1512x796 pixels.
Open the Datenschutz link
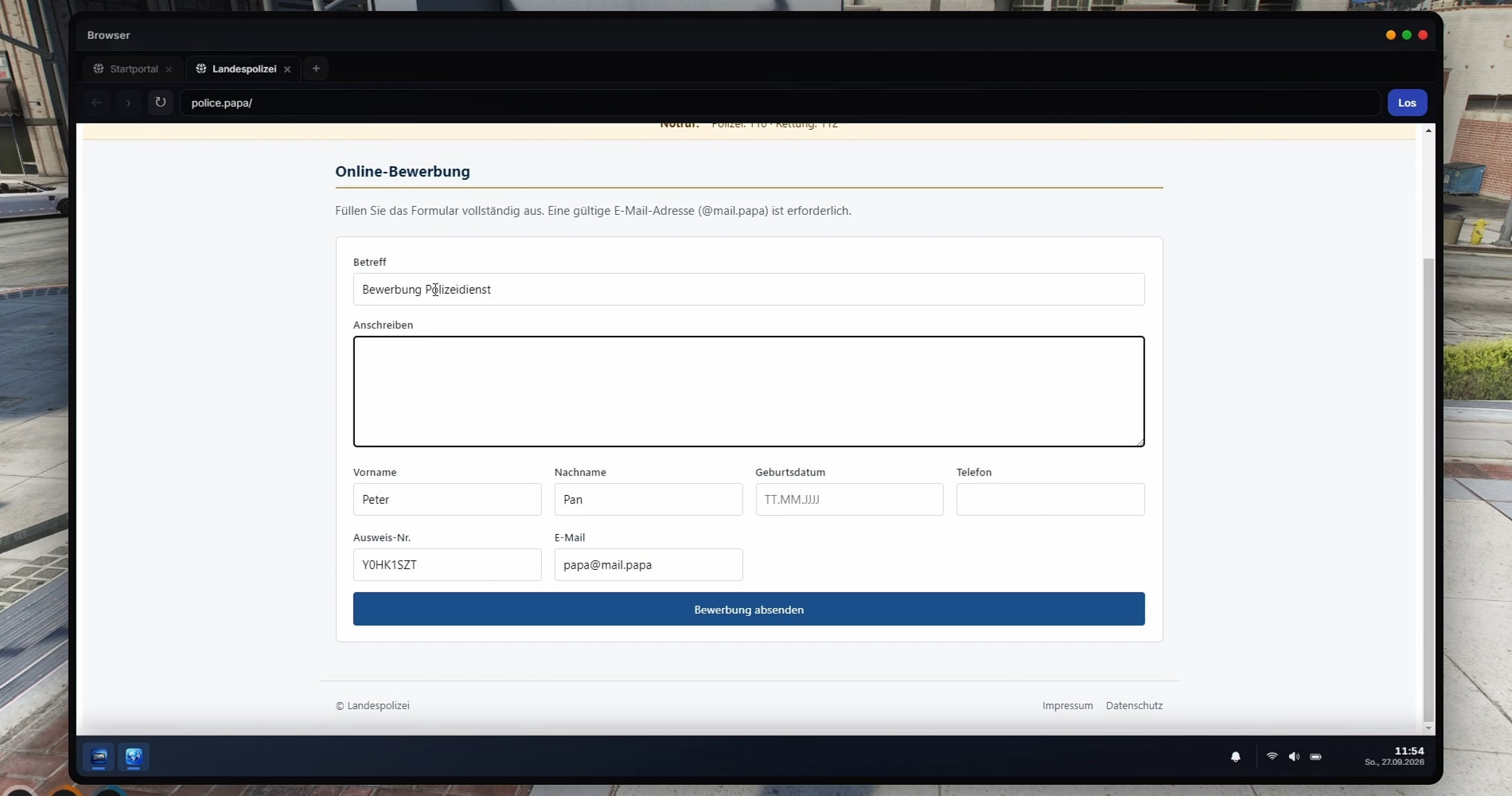point(1134,706)
